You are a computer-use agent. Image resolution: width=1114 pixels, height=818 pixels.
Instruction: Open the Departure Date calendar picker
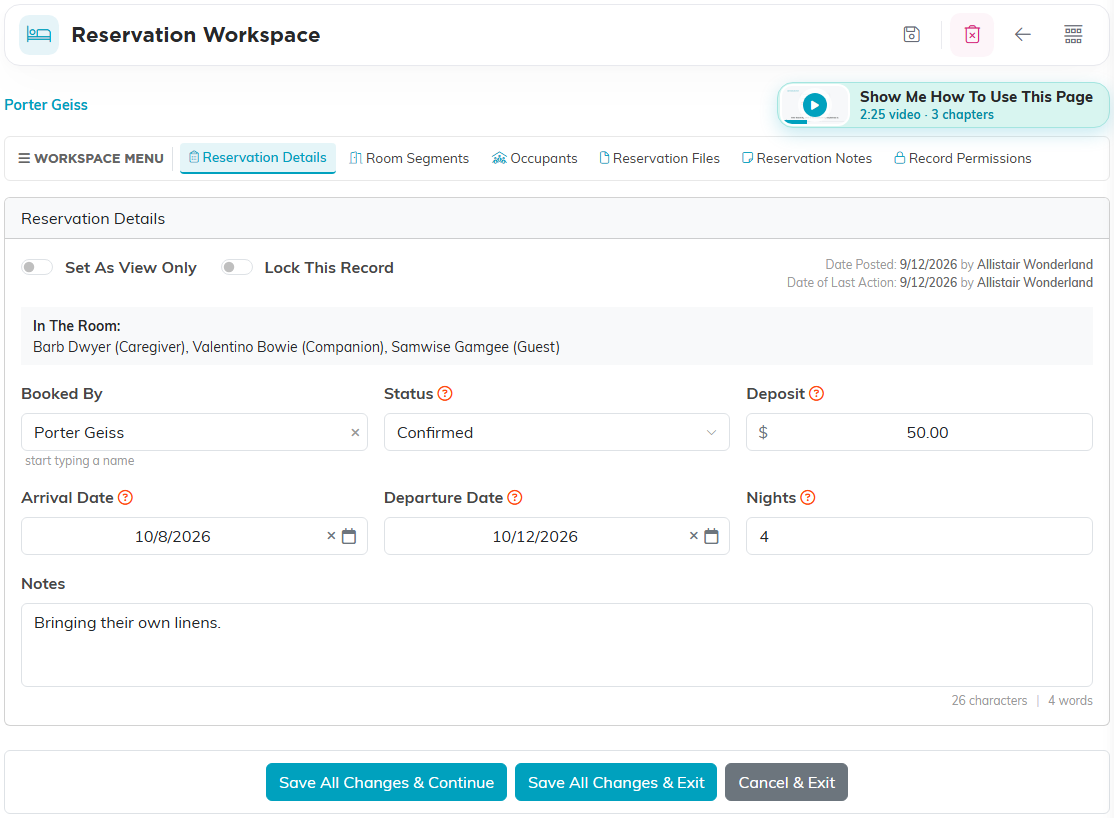[x=711, y=536]
